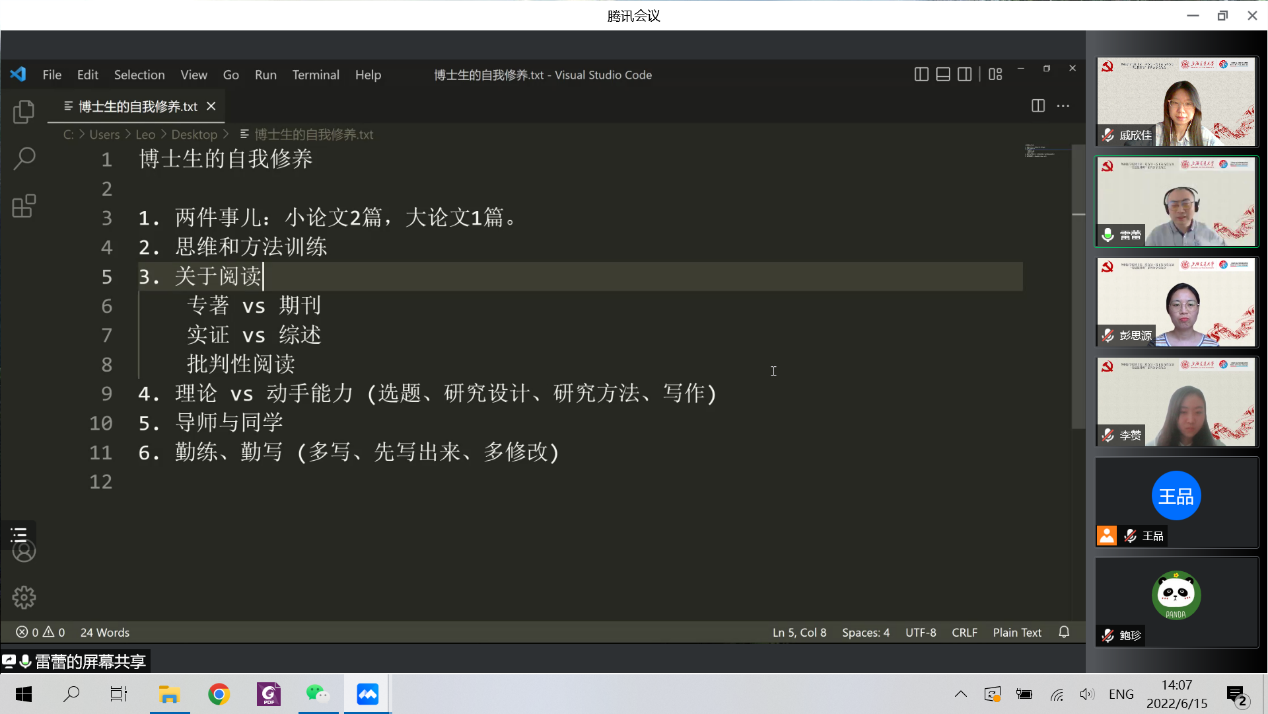This screenshot has width=1268, height=714.
Task: Toggle the primary side bar visibility
Action: (x=921, y=74)
